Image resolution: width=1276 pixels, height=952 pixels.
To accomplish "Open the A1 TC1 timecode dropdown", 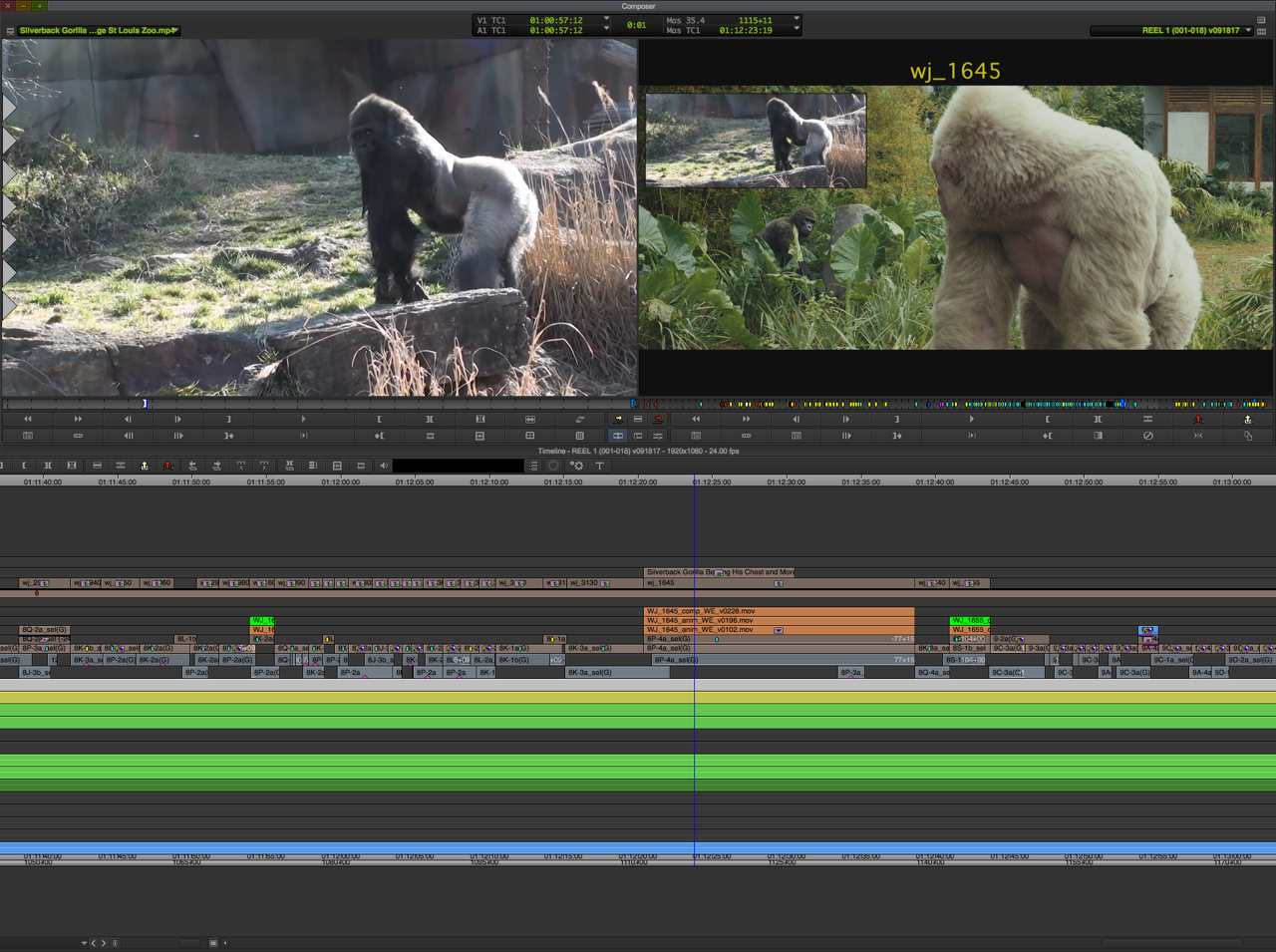I will pyautogui.click(x=606, y=30).
